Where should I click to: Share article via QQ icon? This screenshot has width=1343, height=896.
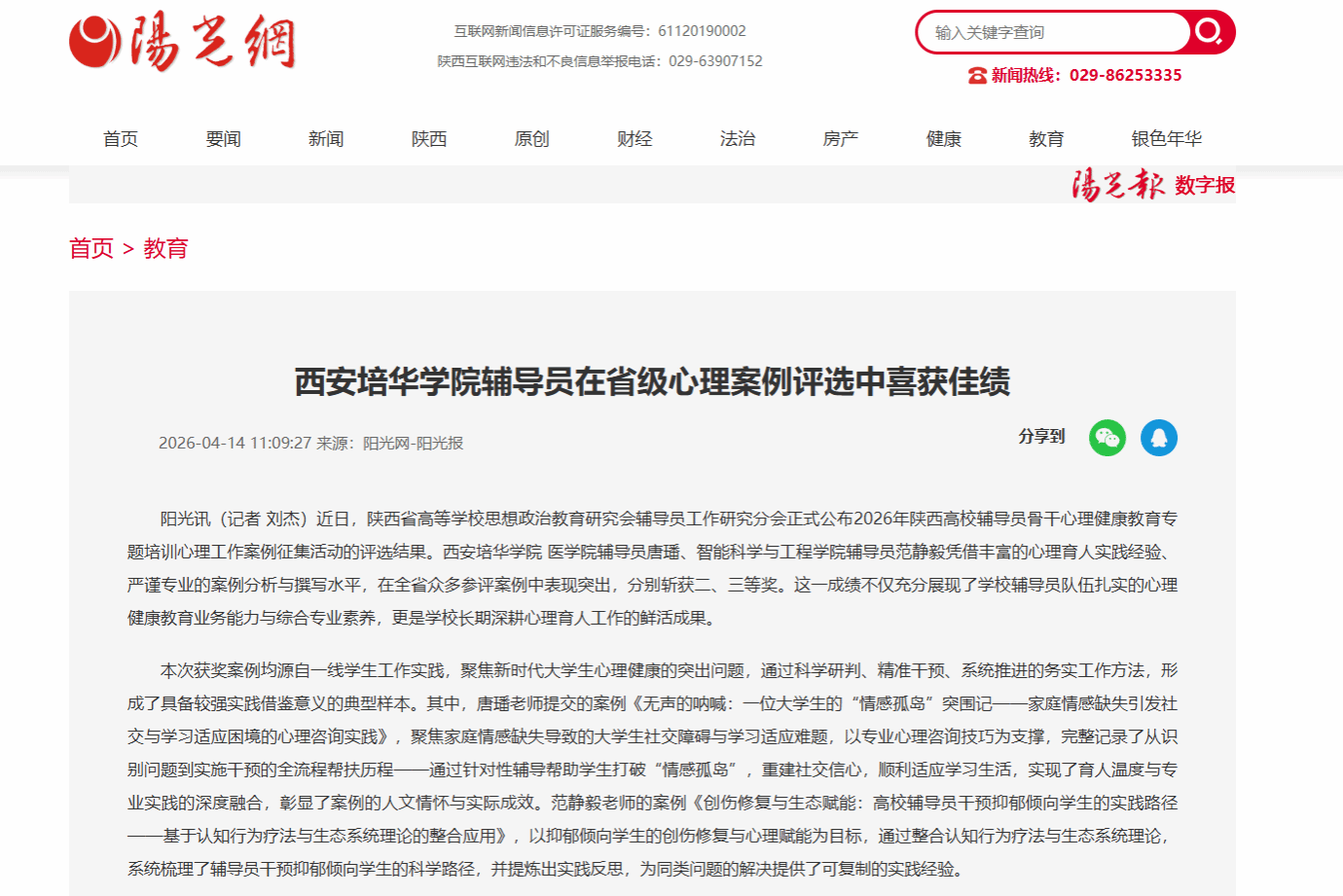pyautogui.click(x=1158, y=438)
